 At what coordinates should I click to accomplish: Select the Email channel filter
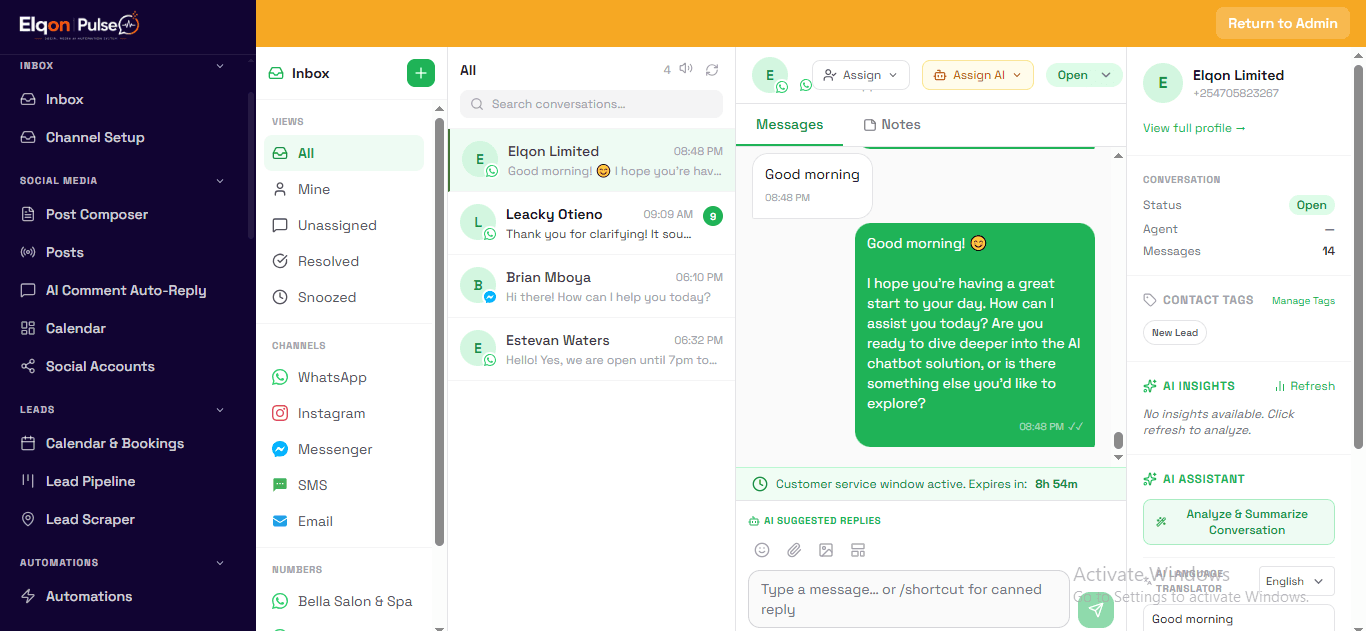344,521
